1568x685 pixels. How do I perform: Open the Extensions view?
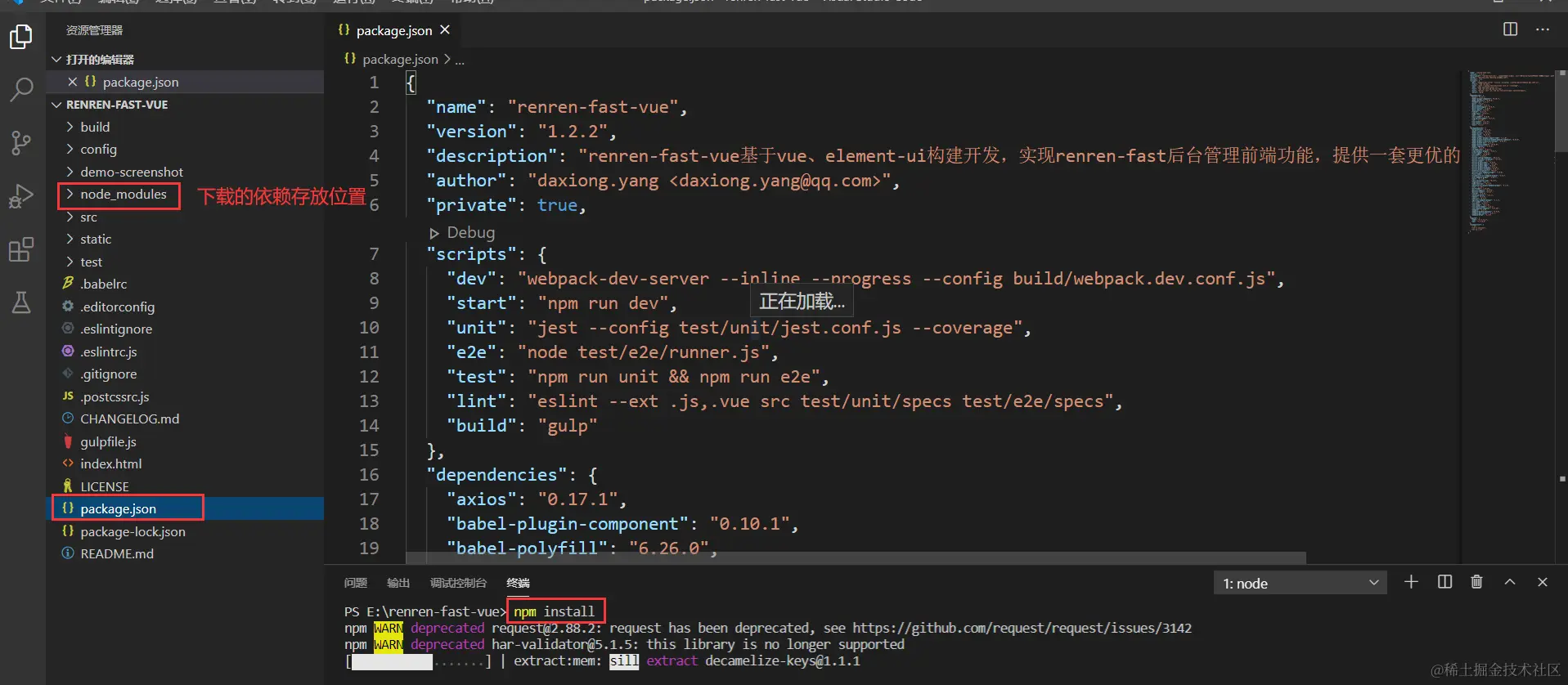pyautogui.click(x=21, y=249)
